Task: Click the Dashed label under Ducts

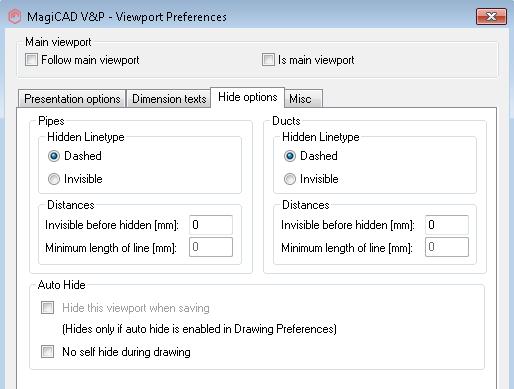Action: [x=319, y=156]
